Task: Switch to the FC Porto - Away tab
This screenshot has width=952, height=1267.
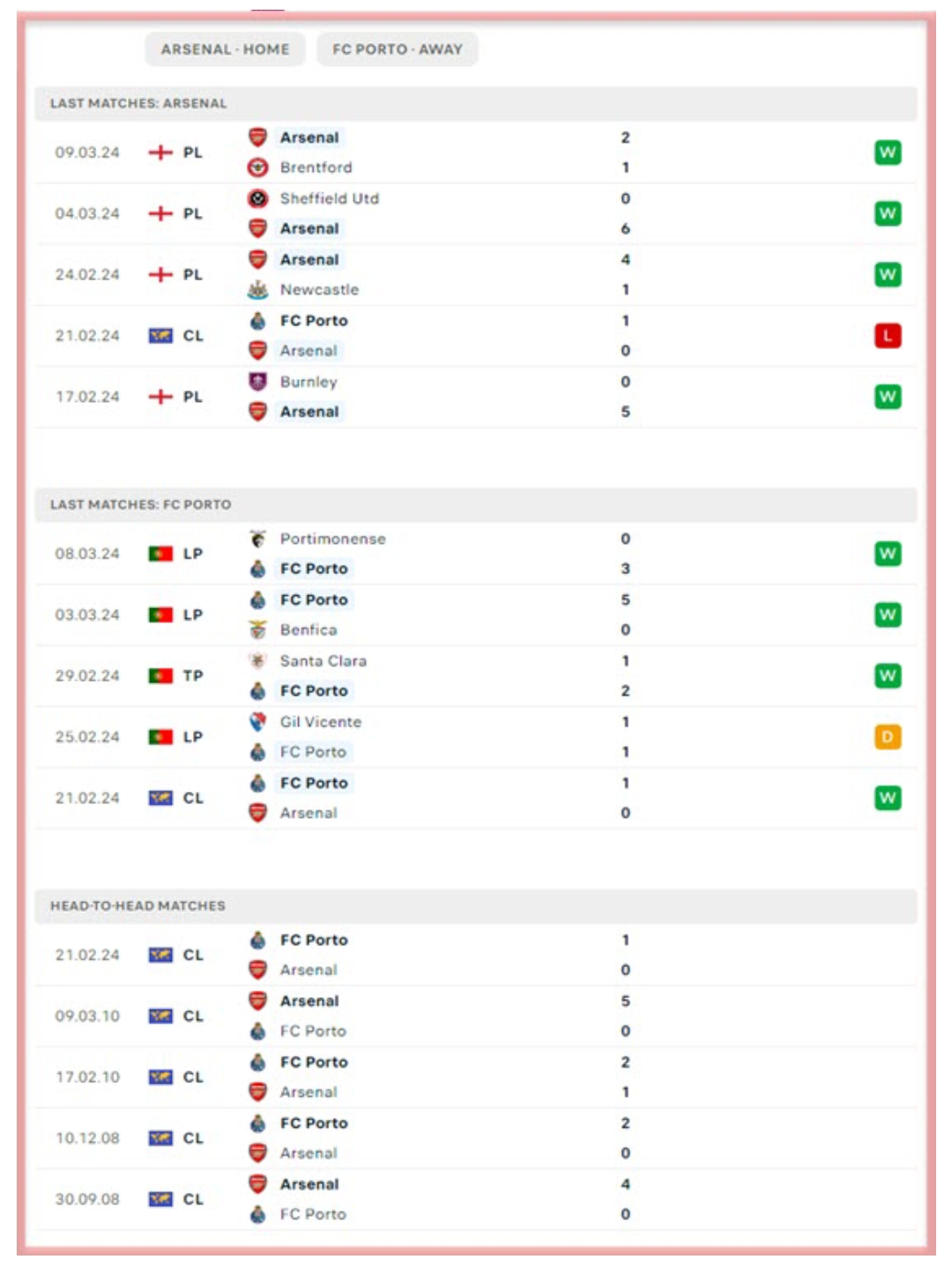Action: pos(397,49)
